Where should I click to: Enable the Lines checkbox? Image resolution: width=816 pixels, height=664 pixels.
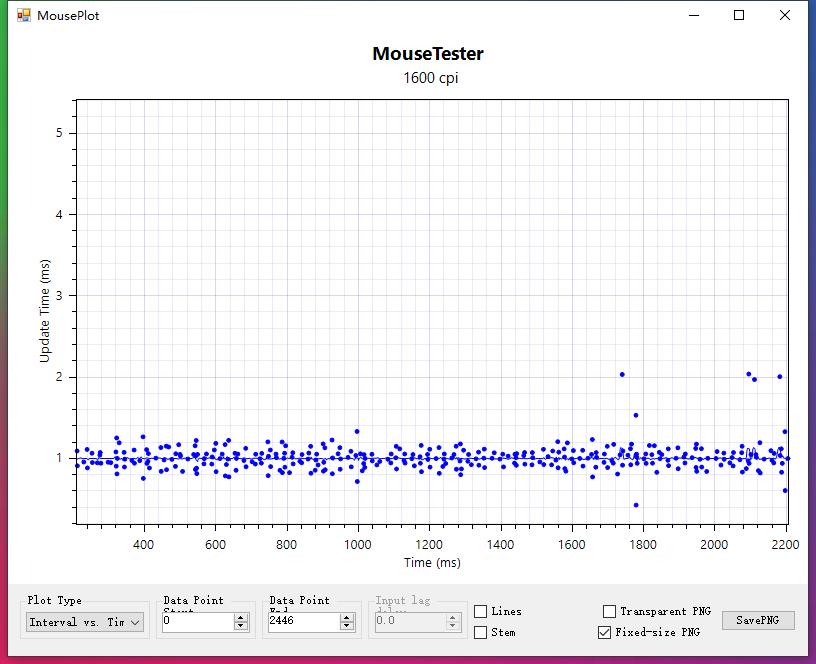tap(481, 611)
